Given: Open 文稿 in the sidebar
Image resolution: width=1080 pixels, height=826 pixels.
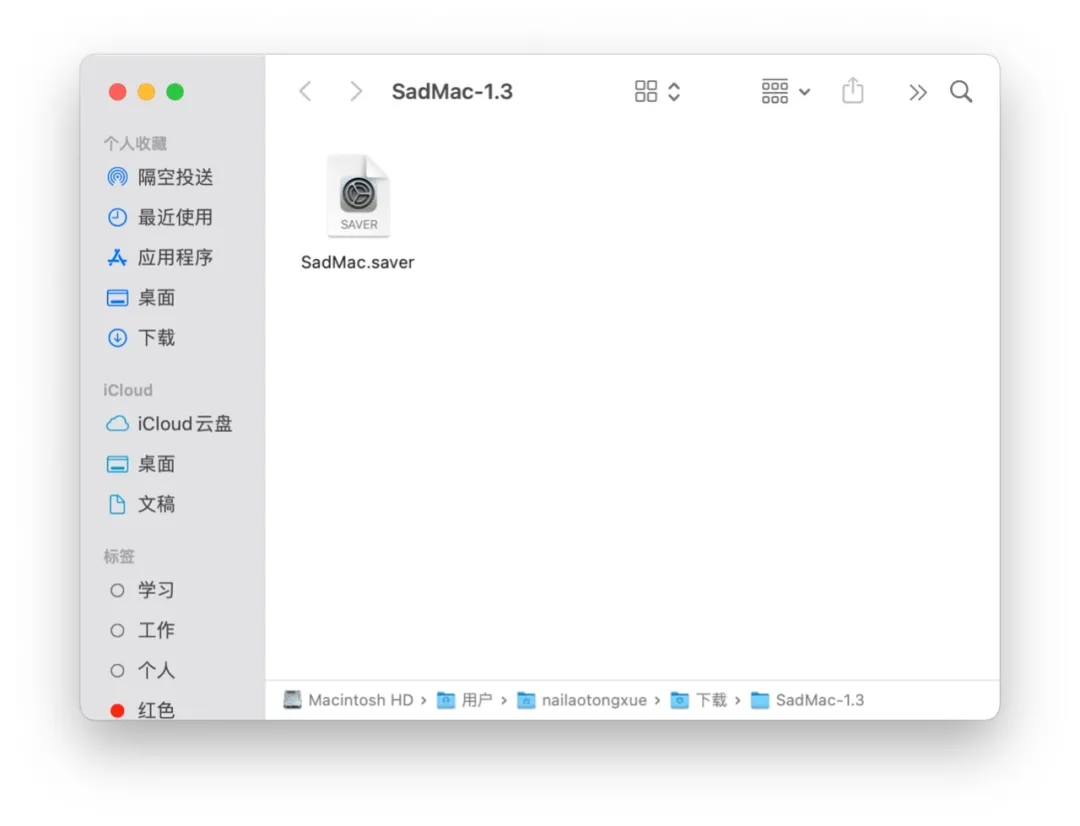Looking at the screenshot, I should pos(141,504).
